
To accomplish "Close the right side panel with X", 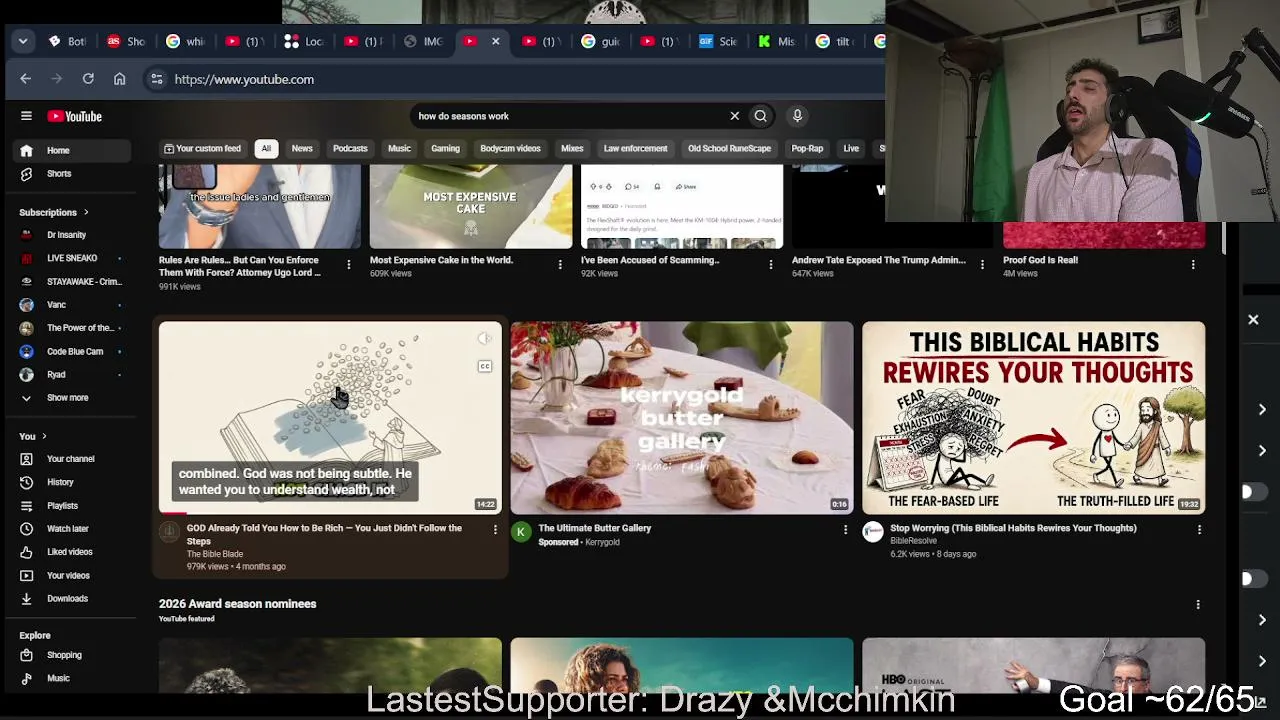I will pos(1253,320).
